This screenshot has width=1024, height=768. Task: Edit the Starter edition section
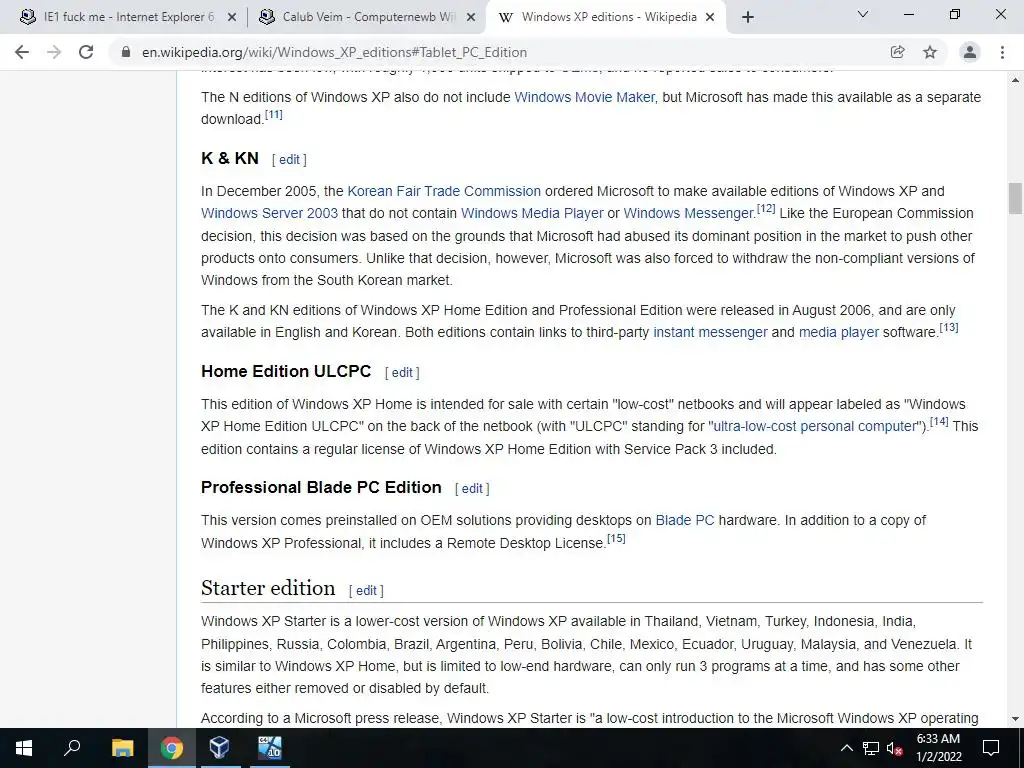click(366, 590)
